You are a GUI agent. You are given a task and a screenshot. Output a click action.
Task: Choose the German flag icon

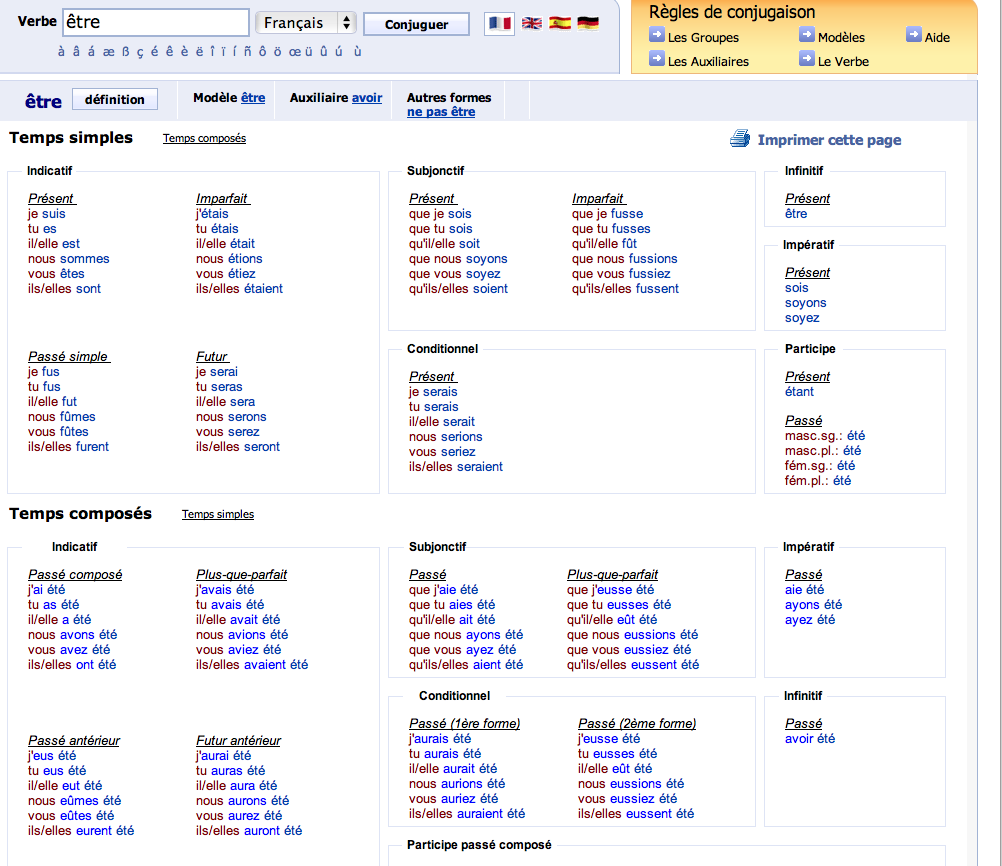point(588,23)
